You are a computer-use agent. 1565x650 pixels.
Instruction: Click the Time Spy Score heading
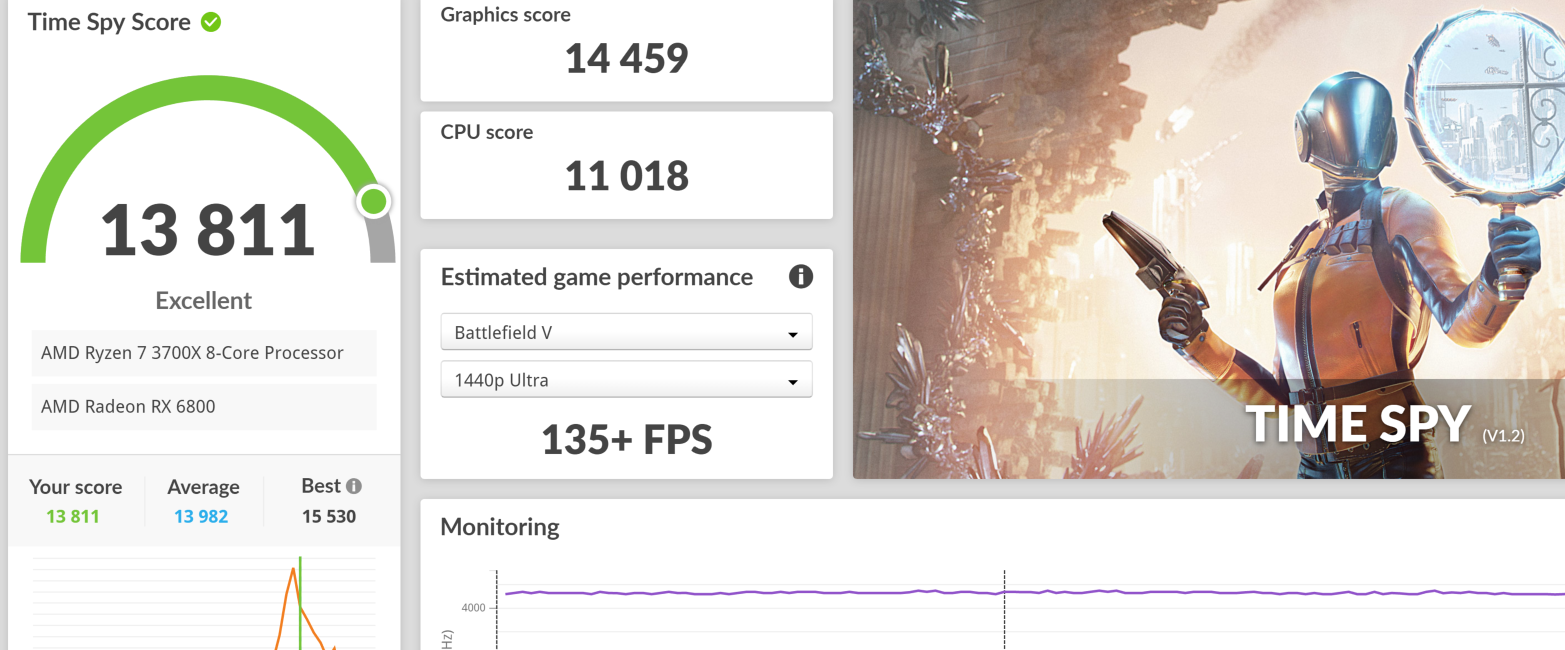click(109, 22)
